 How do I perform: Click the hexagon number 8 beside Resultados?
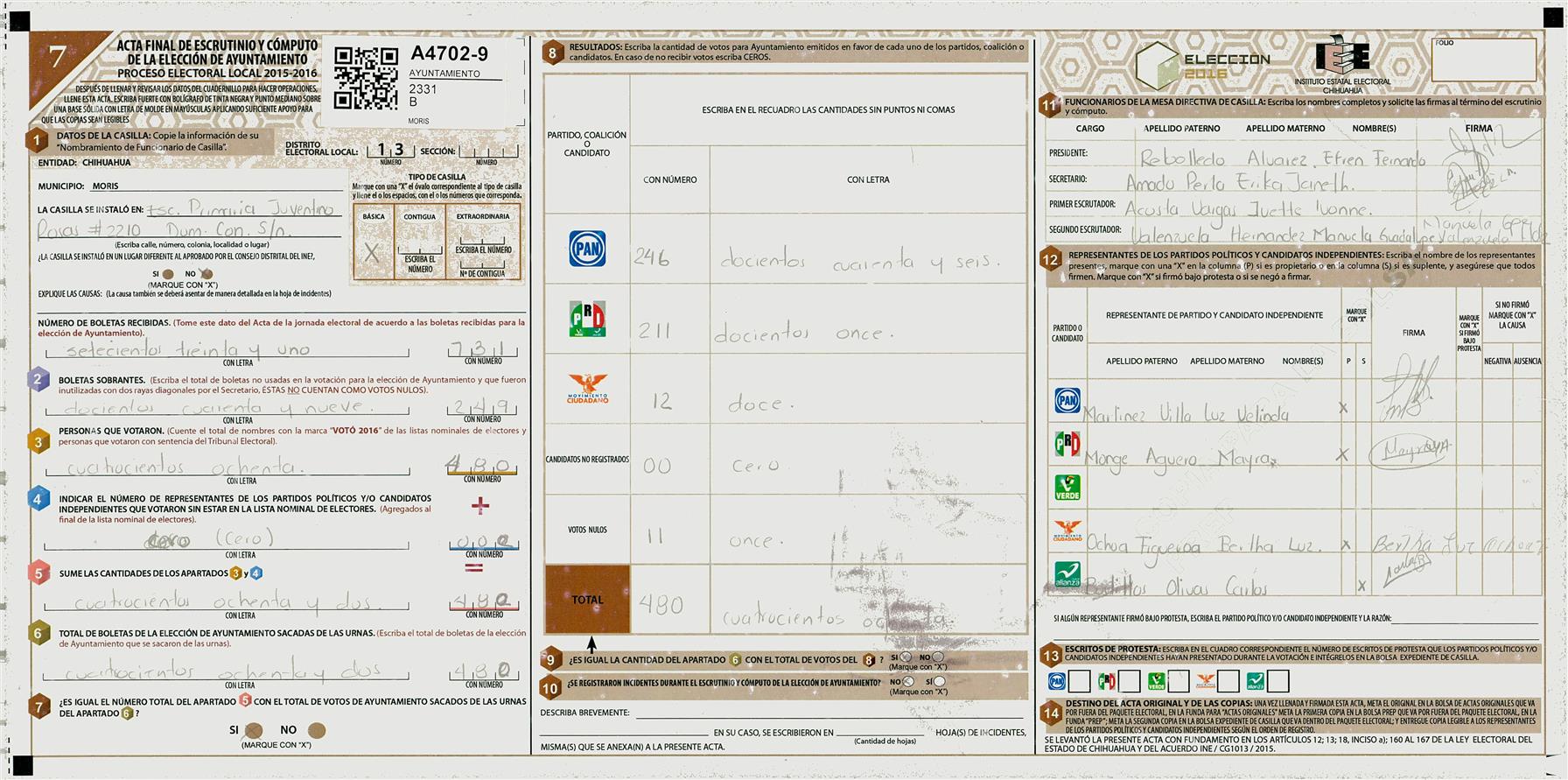click(552, 53)
